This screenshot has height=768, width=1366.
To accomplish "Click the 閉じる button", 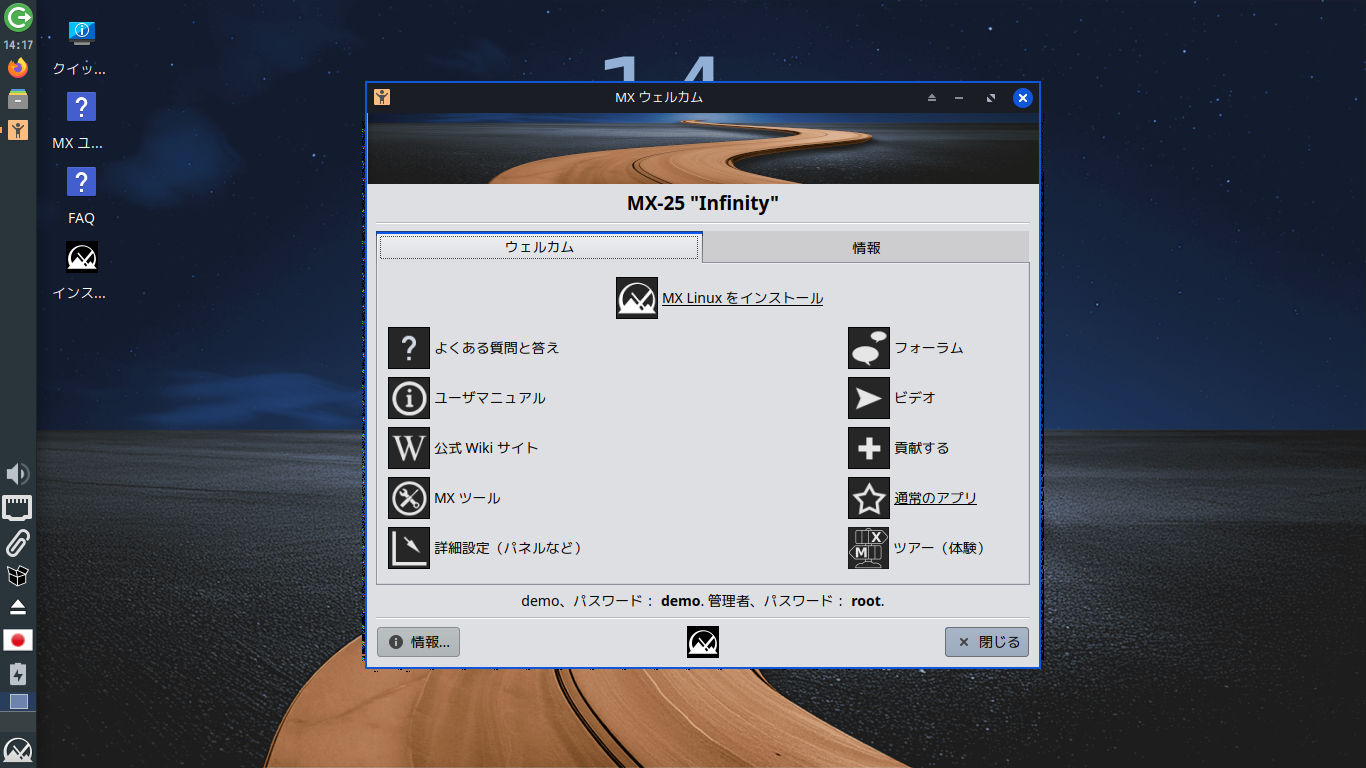I will [987, 642].
